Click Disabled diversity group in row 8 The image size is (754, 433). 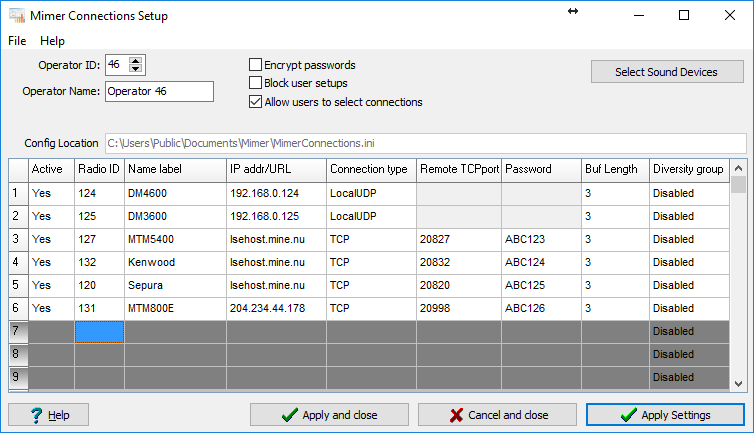pos(690,355)
